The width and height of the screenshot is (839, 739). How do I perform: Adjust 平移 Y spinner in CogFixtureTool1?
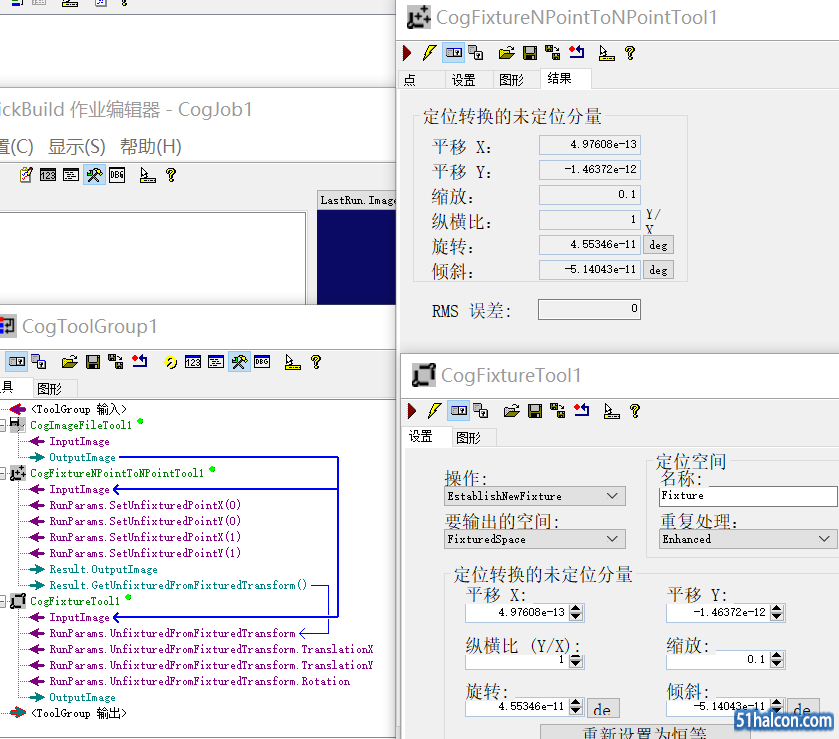point(777,612)
